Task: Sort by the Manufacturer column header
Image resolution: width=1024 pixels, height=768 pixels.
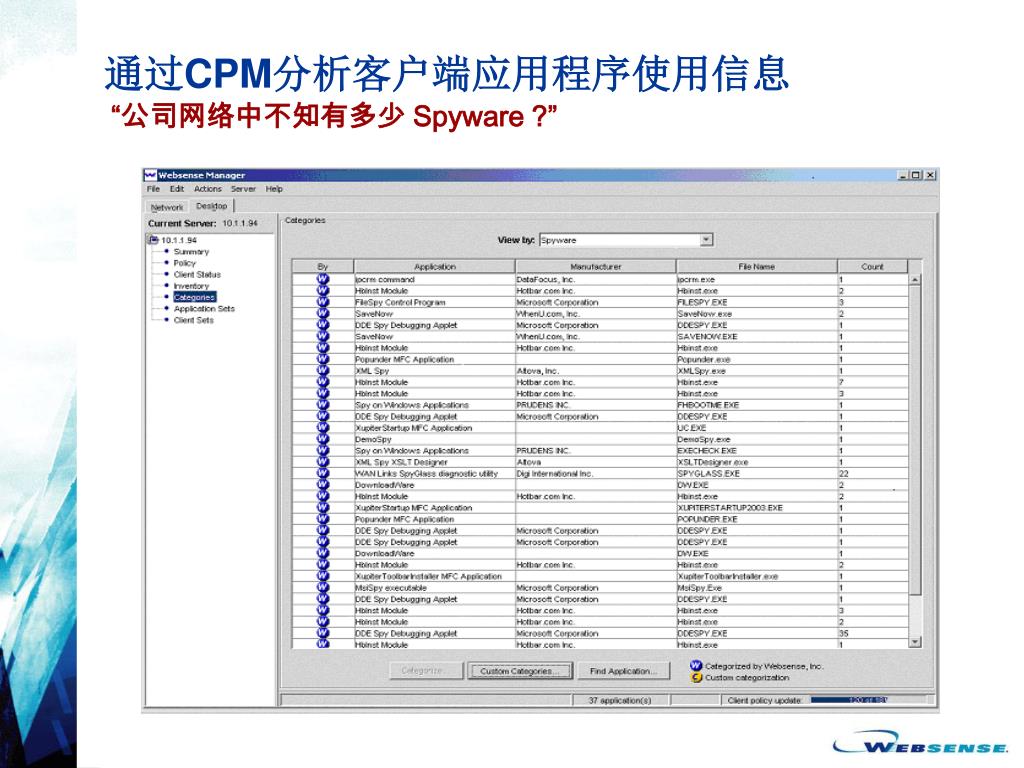Action: (596, 266)
